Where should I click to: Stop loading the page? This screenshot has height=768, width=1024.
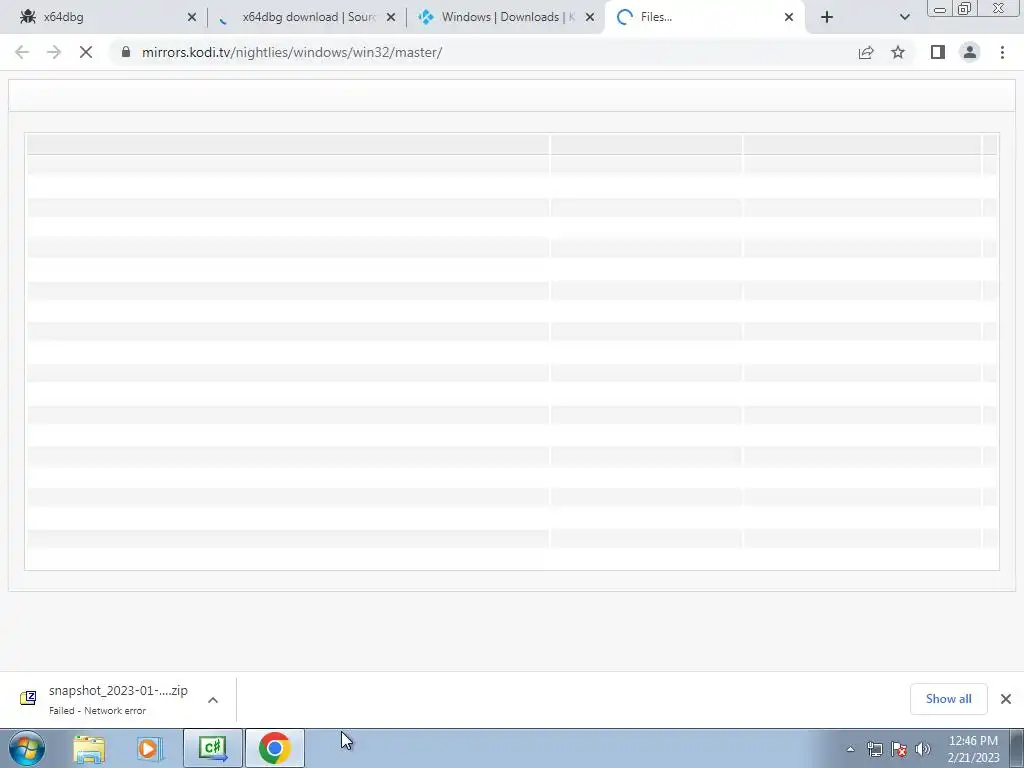pyautogui.click(x=86, y=52)
